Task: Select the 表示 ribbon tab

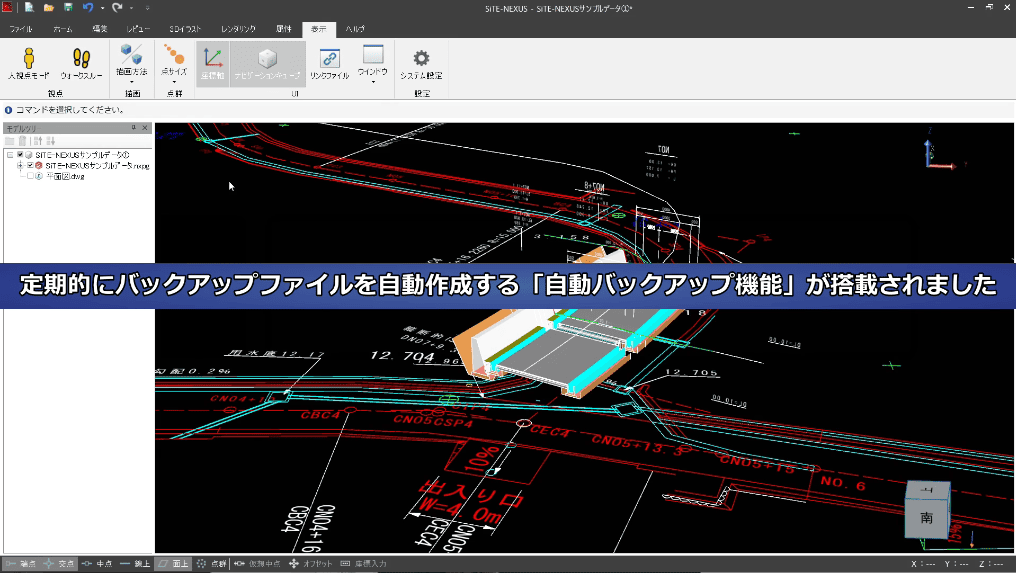Action: [318, 29]
